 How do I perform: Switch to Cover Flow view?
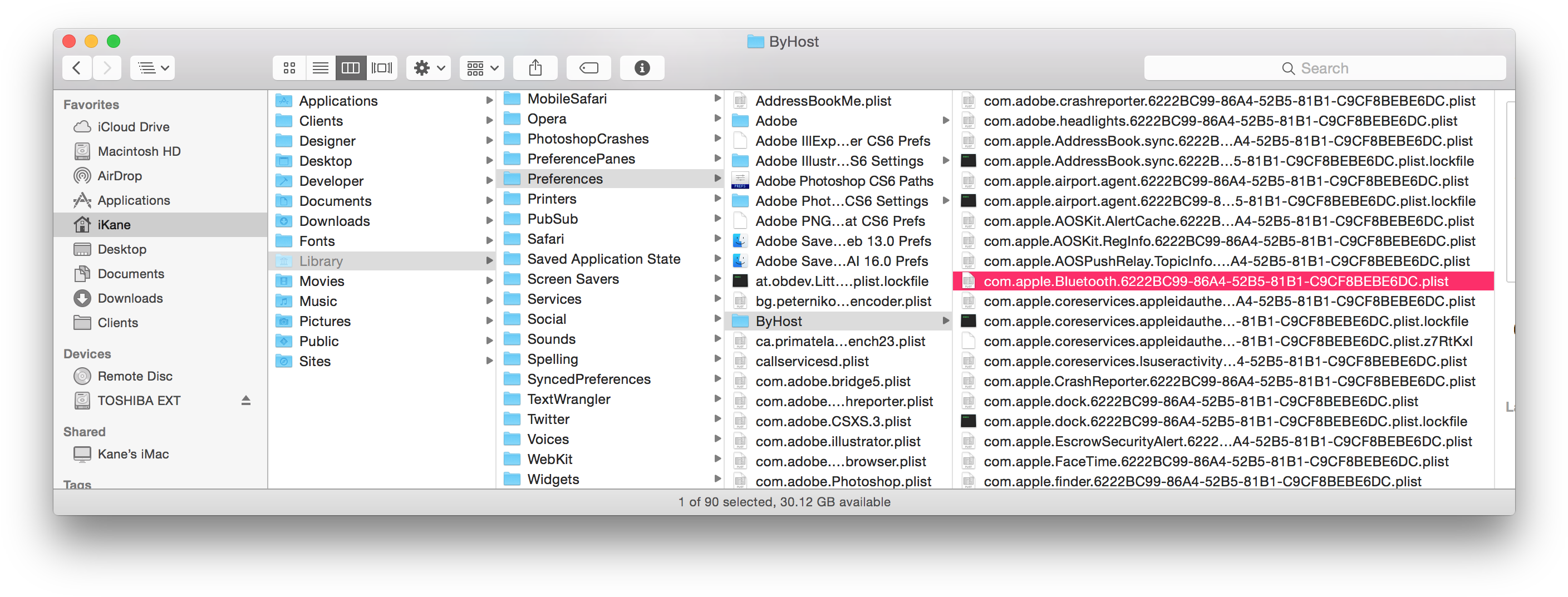pyautogui.click(x=382, y=67)
